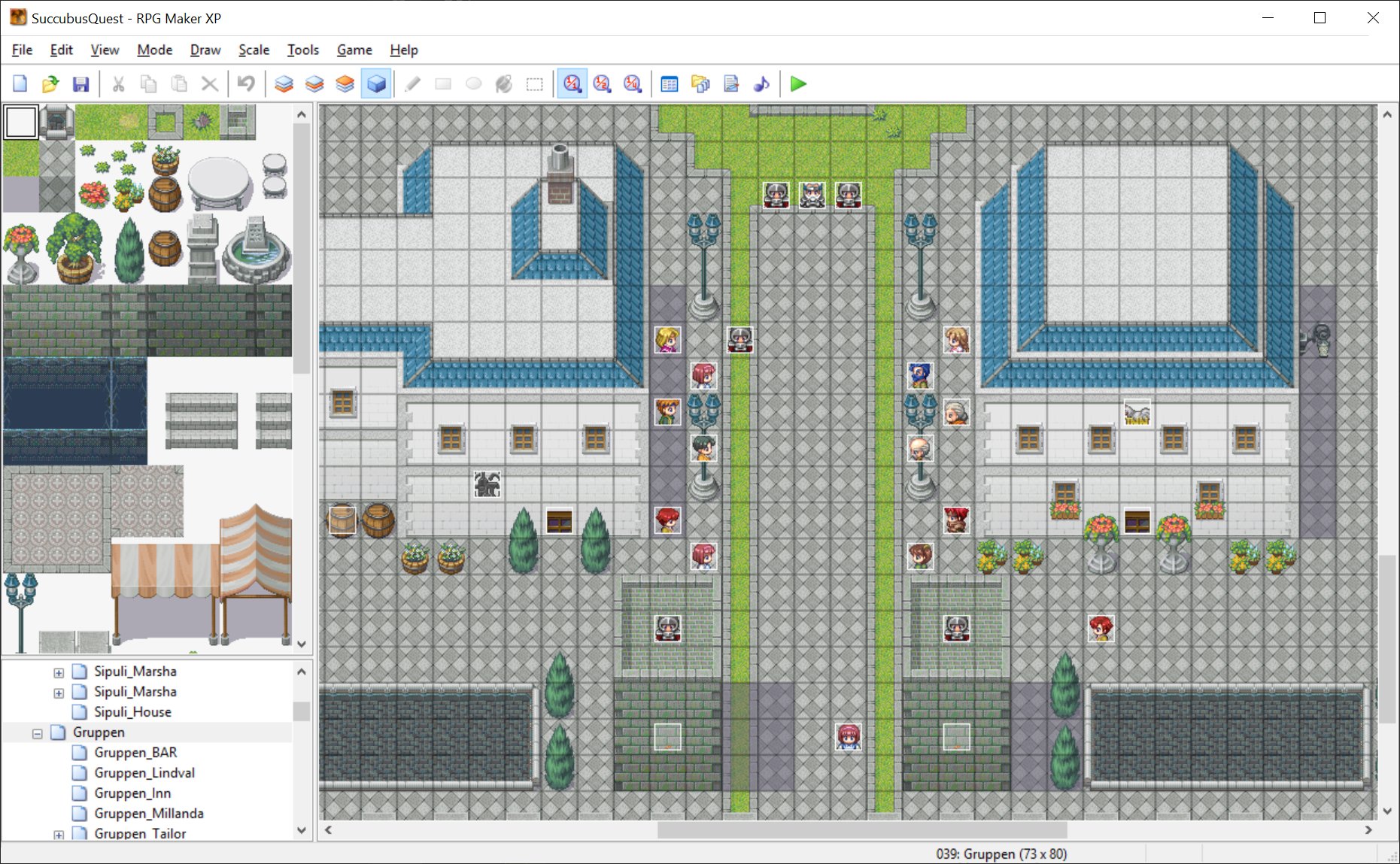The image size is (1400, 864).
Task: Select the Gruppen_Millanda map
Action: pyautogui.click(x=149, y=814)
